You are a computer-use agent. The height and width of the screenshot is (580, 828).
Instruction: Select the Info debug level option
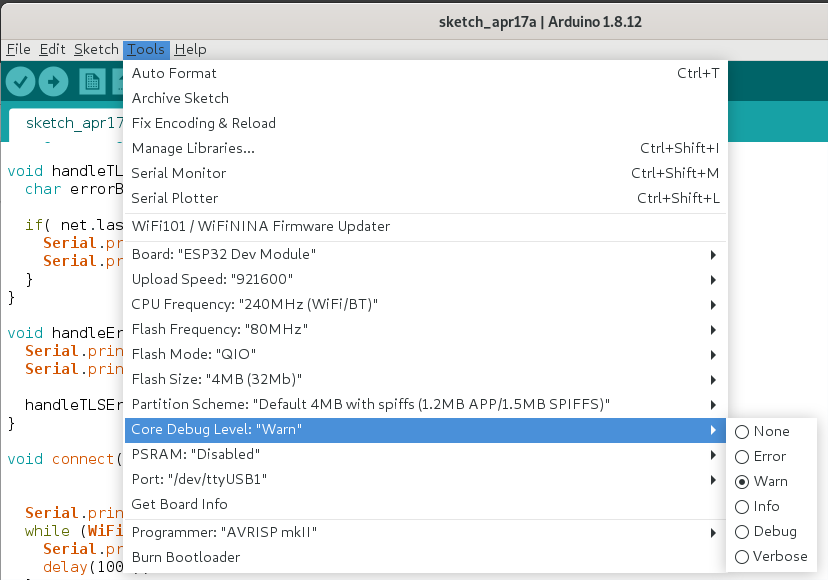tap(757, 507)
